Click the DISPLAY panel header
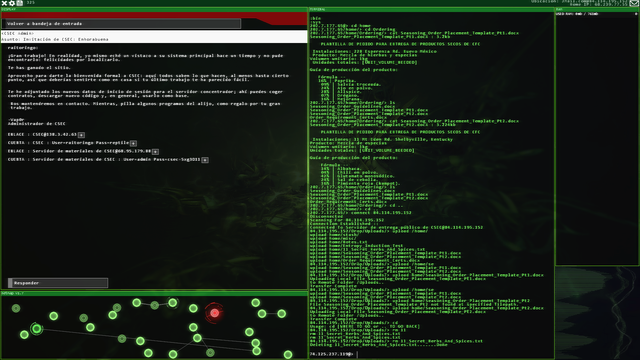The width and height of the screenshot is (640, 360). point(154,9)
